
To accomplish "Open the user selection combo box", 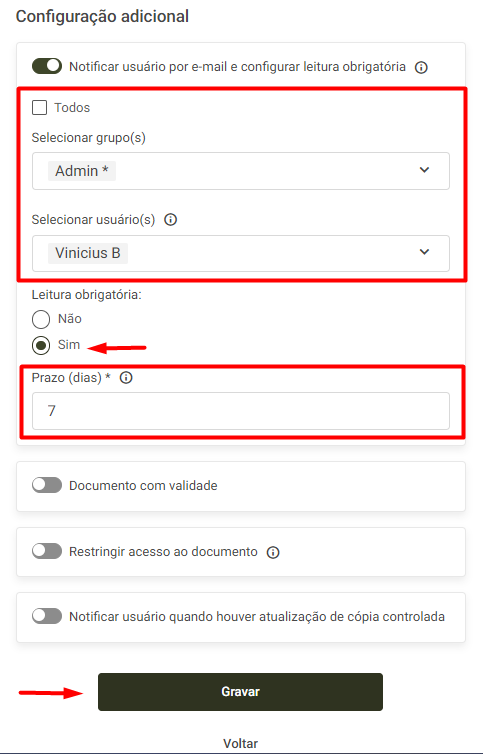I will pyautogui.click(x=241, y=253).
